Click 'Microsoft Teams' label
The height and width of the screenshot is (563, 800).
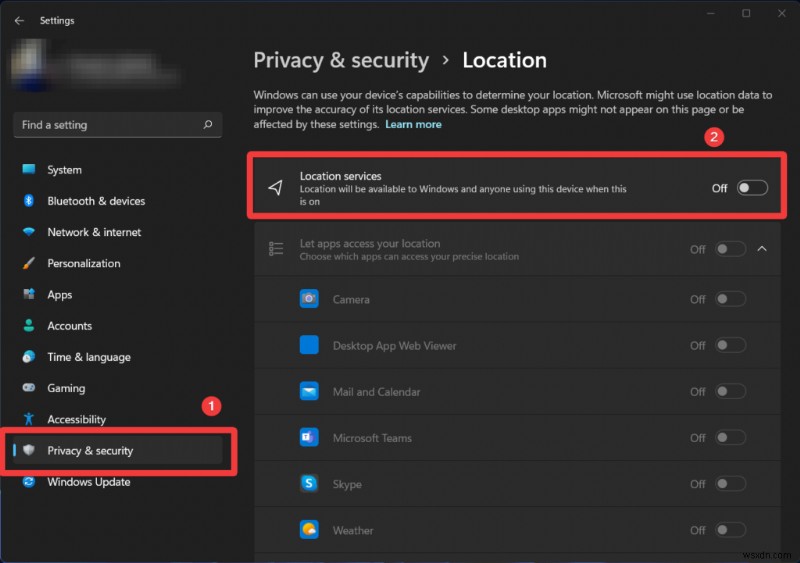372,438
